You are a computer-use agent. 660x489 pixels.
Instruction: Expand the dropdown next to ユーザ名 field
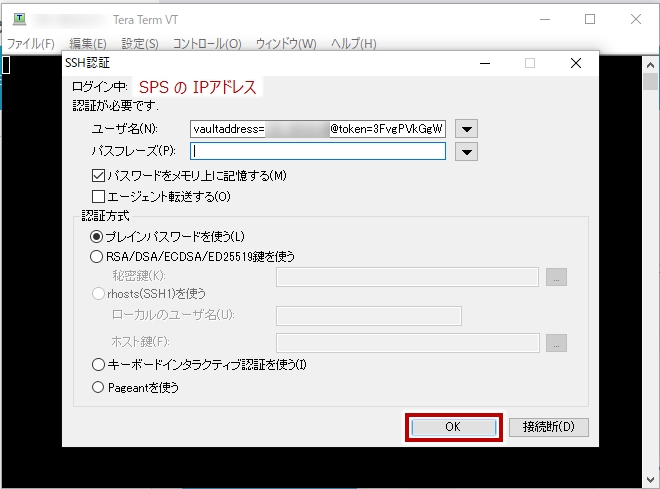pyautogui.click(x=466, y=129)
